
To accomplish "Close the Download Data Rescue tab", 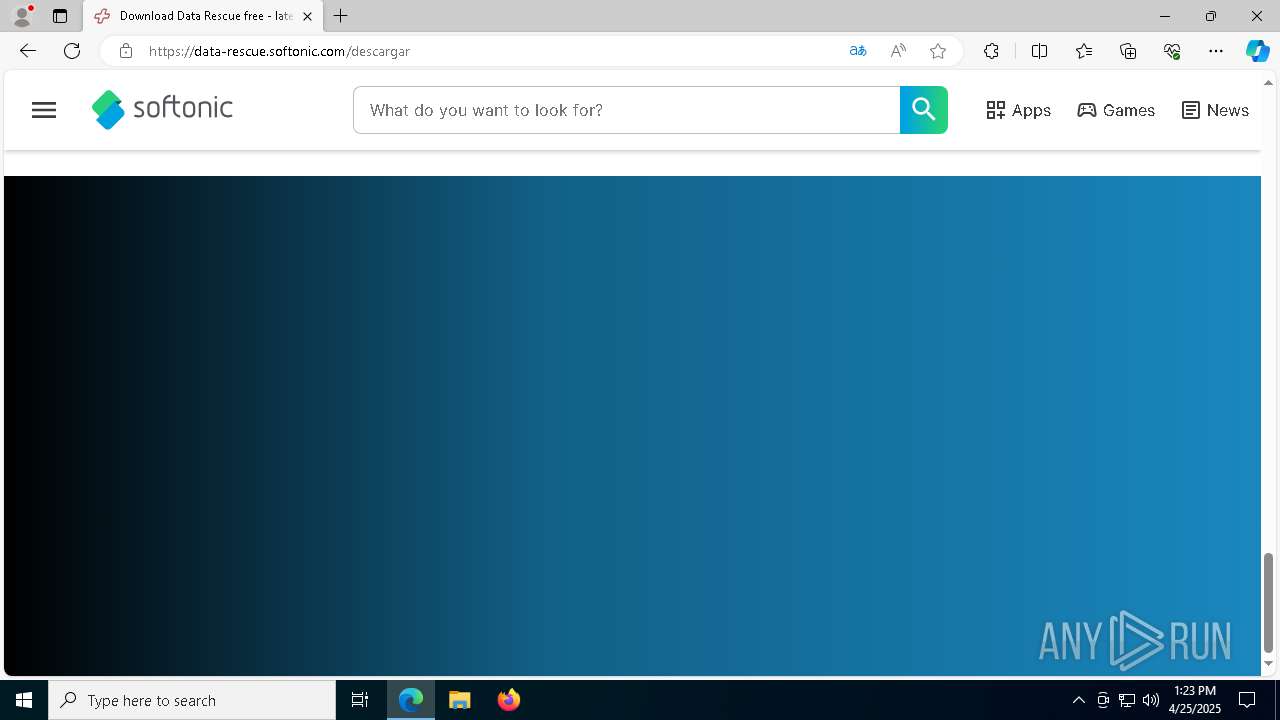I will click(x=307, y=16).
